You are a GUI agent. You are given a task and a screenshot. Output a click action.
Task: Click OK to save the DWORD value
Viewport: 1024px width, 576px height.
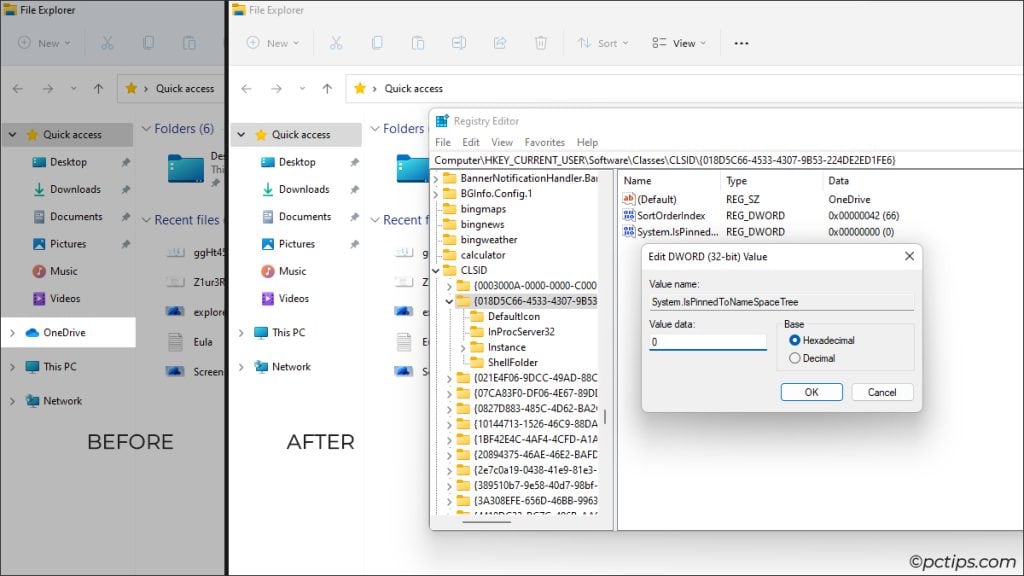point(811,391)
